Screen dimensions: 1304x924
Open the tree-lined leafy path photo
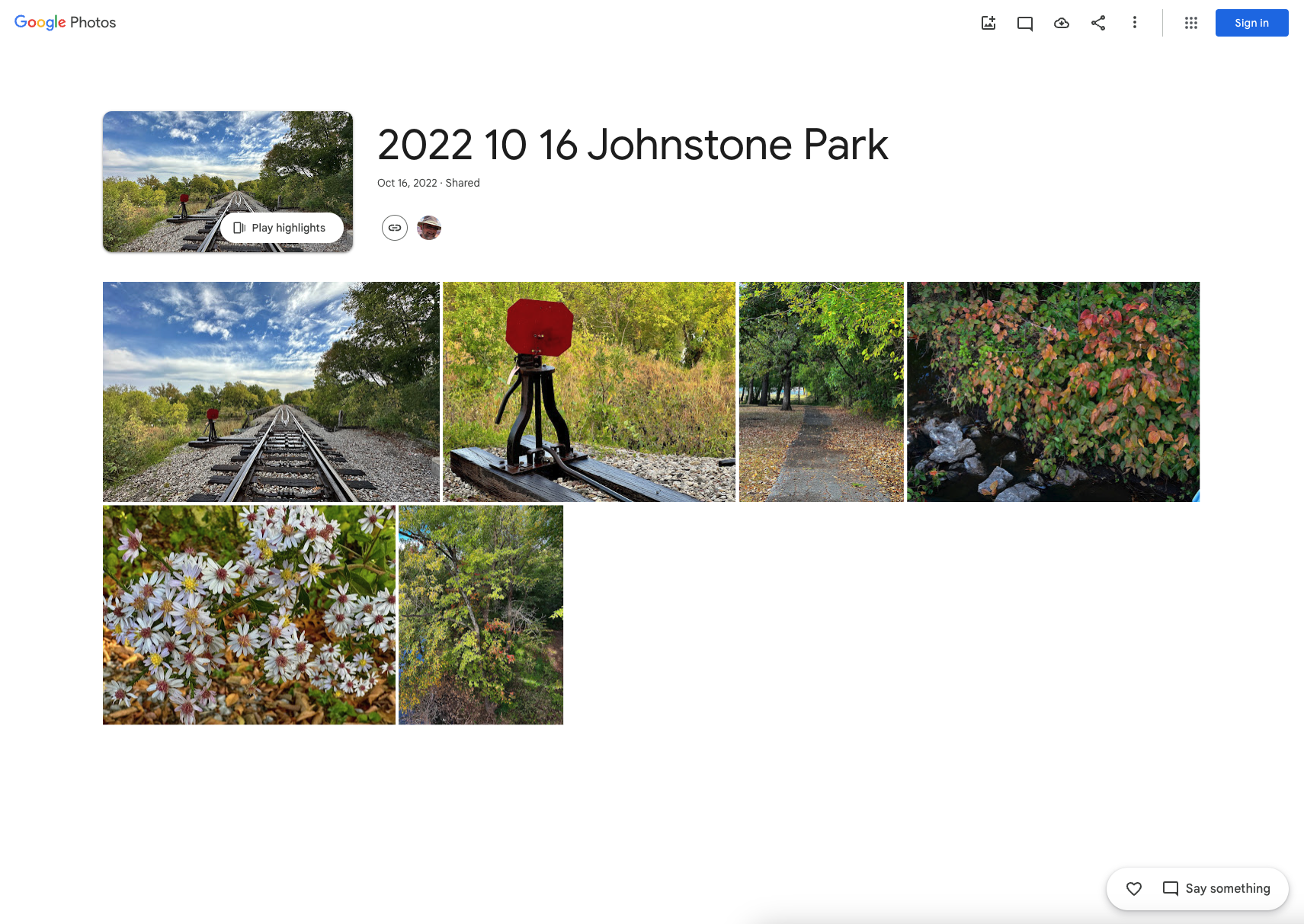tap(821, 392)
